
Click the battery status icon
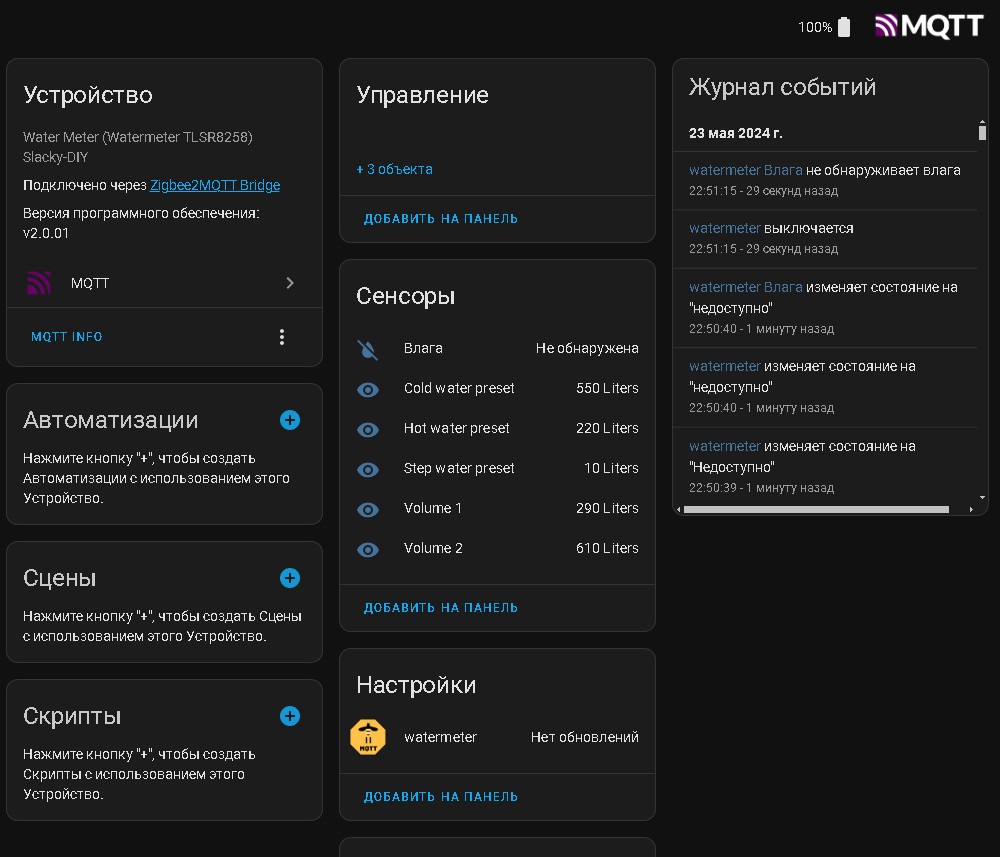pyautogui.click(x=844, y=27)
